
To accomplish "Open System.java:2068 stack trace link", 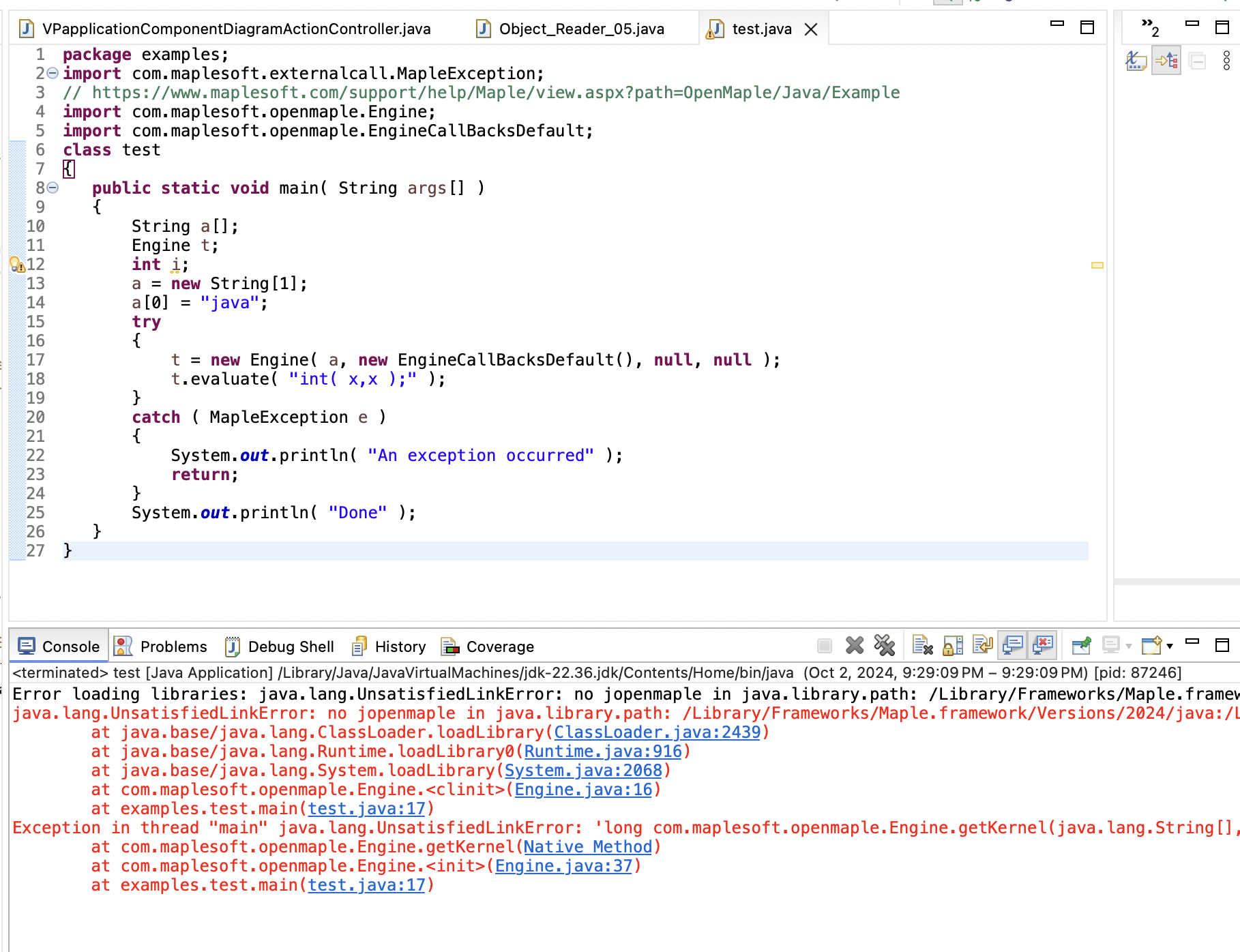I will [583, 771].
